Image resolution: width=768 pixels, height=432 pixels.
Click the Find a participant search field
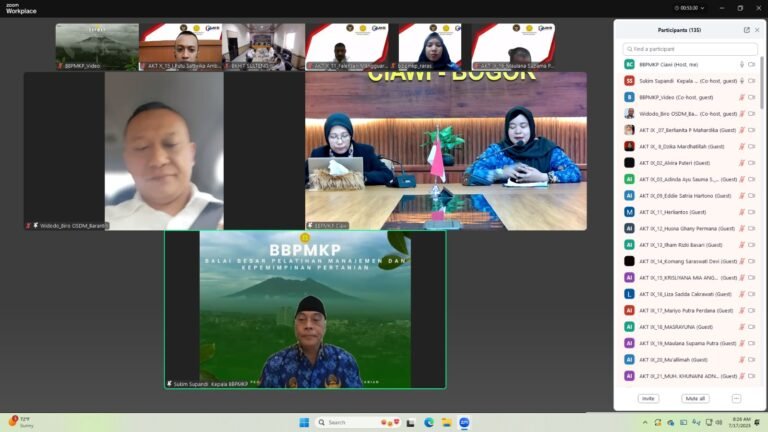(x=690, y=48)
